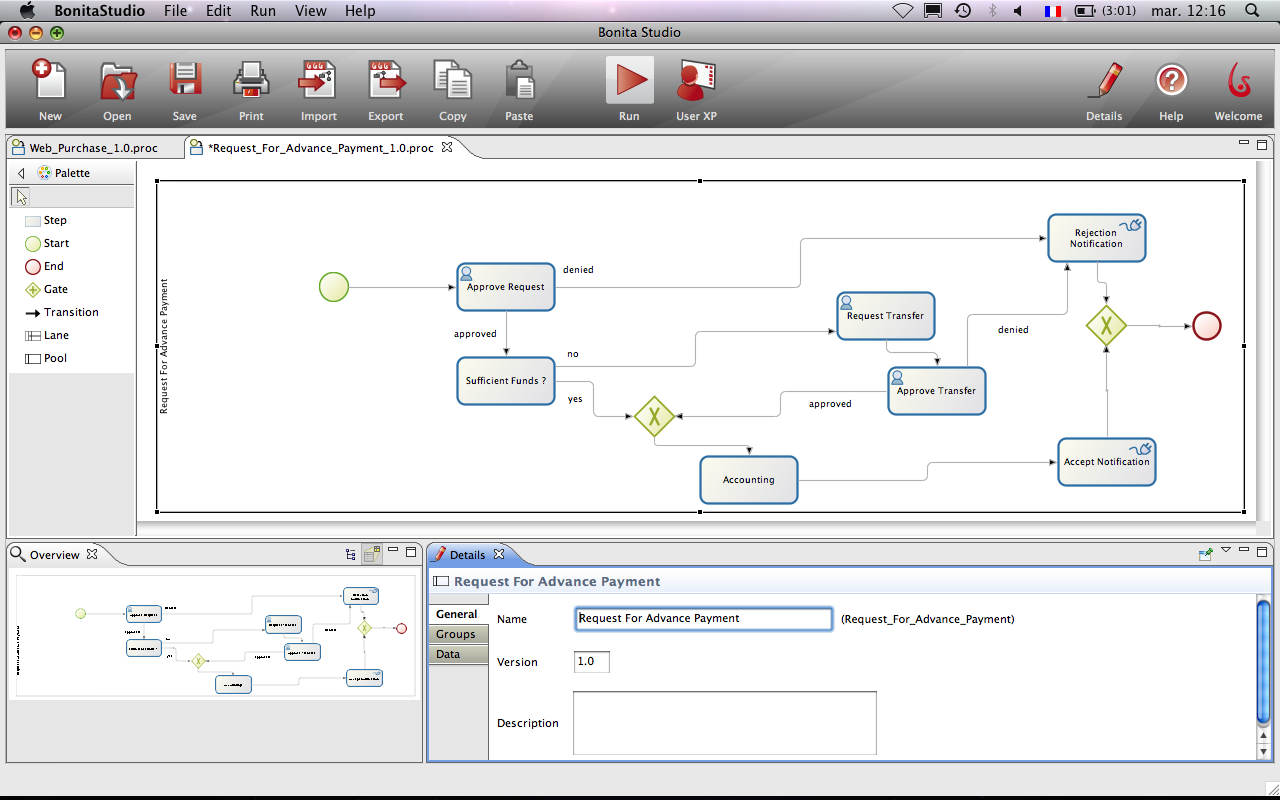Open the Help menu in menu bar

tap(360, 11)
